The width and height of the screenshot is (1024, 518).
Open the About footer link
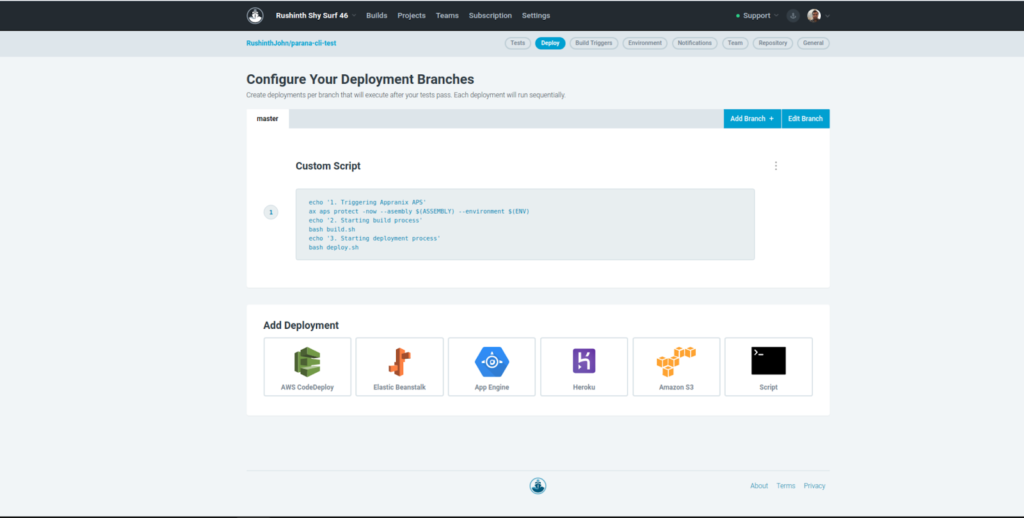tap(759, 486)
